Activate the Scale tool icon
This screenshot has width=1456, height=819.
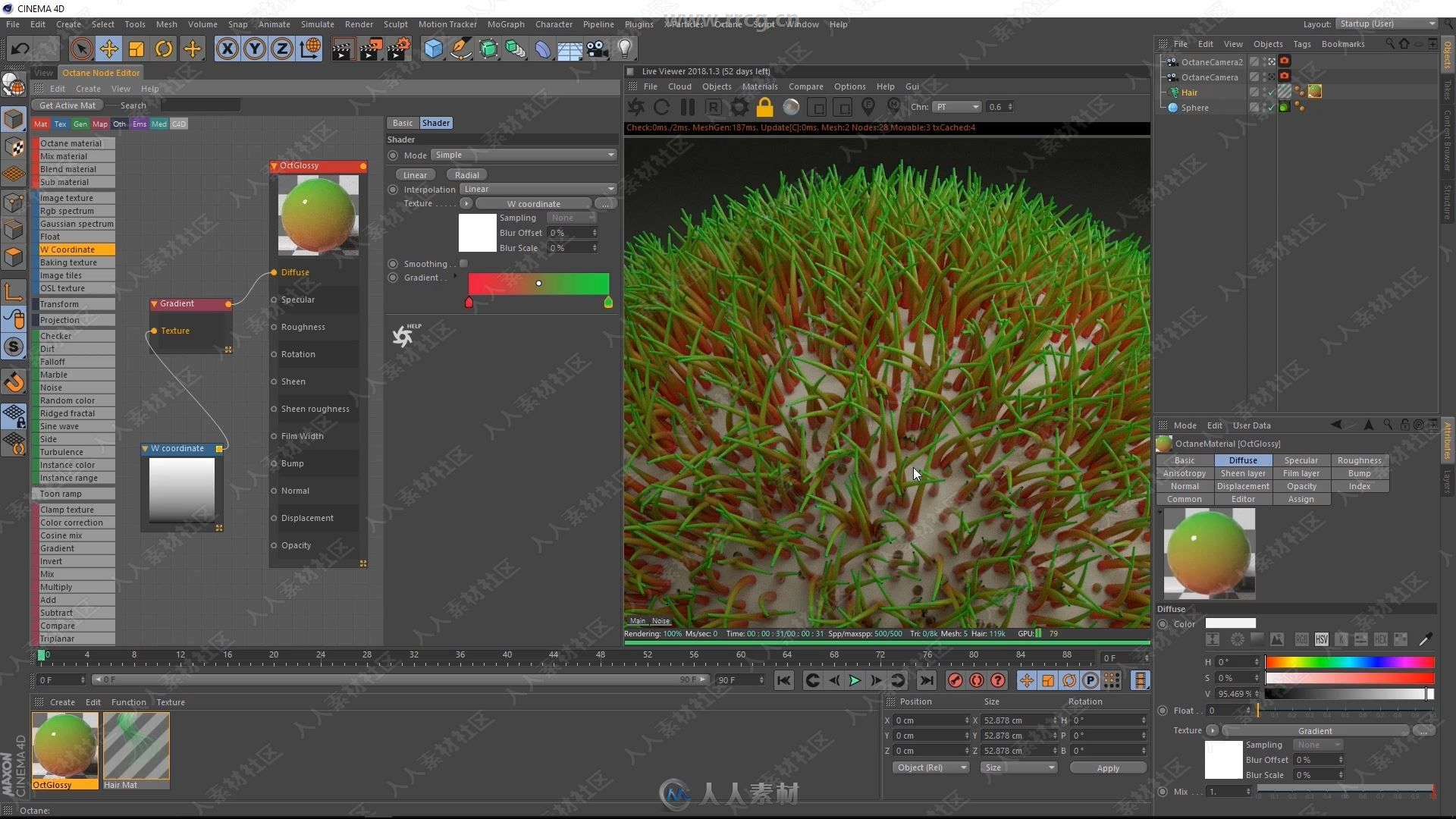(136, 49)
